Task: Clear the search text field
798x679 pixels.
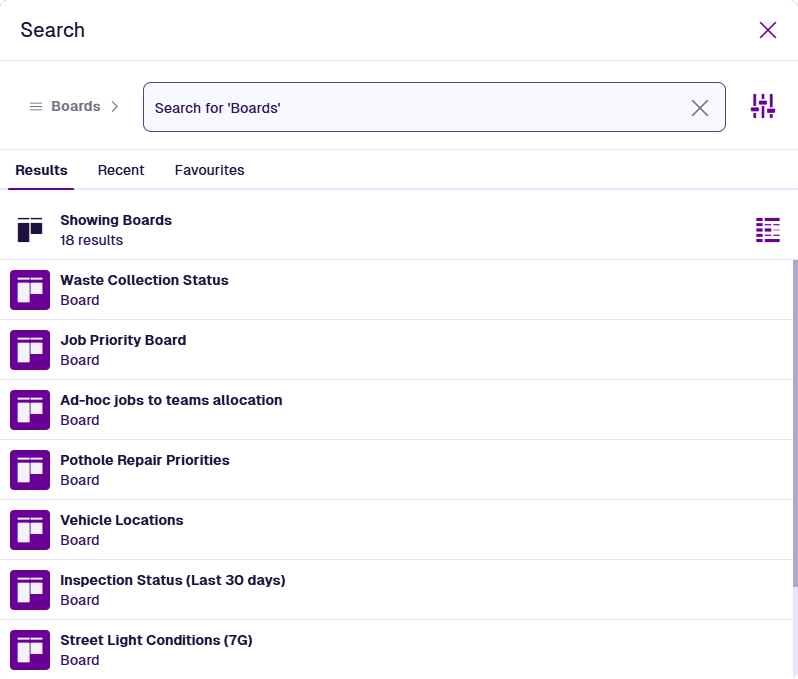Action: [700, 108]
